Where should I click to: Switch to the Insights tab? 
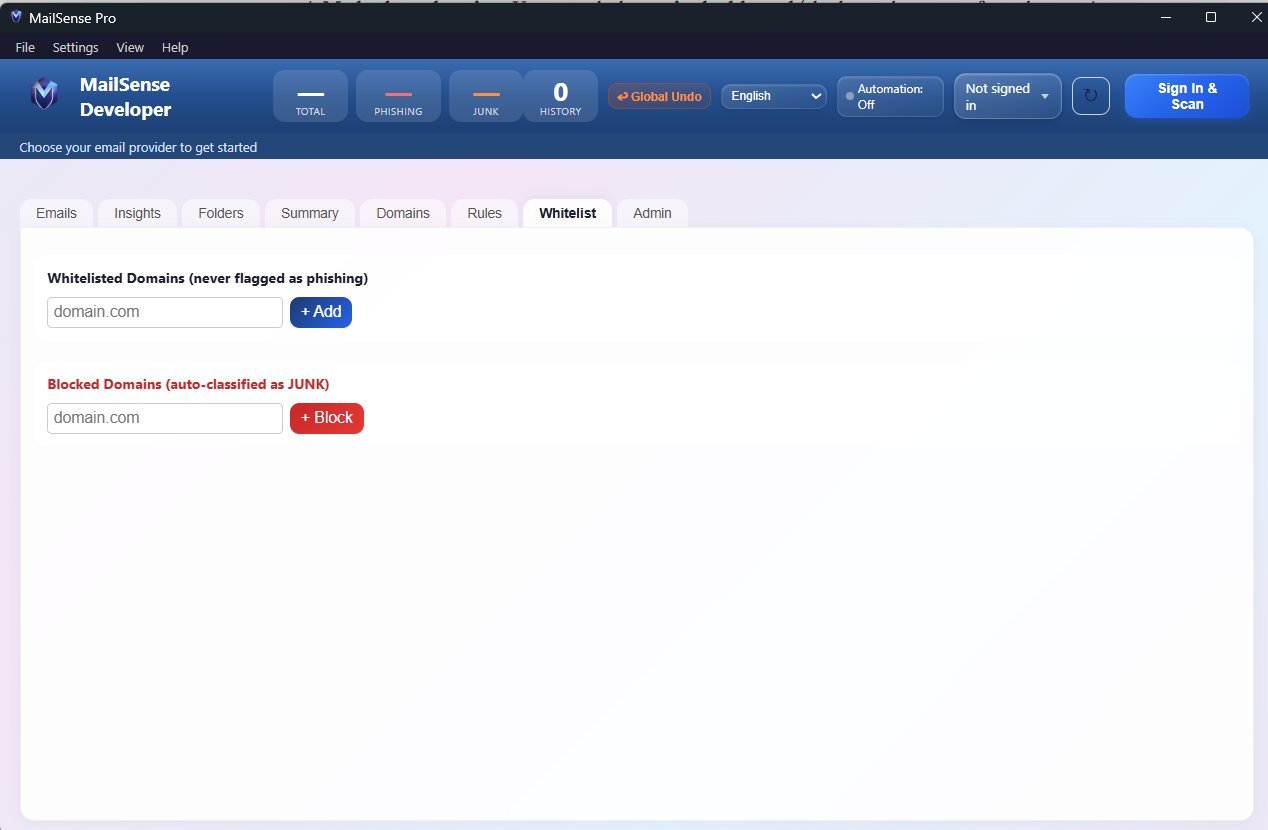tap(138, 213)
